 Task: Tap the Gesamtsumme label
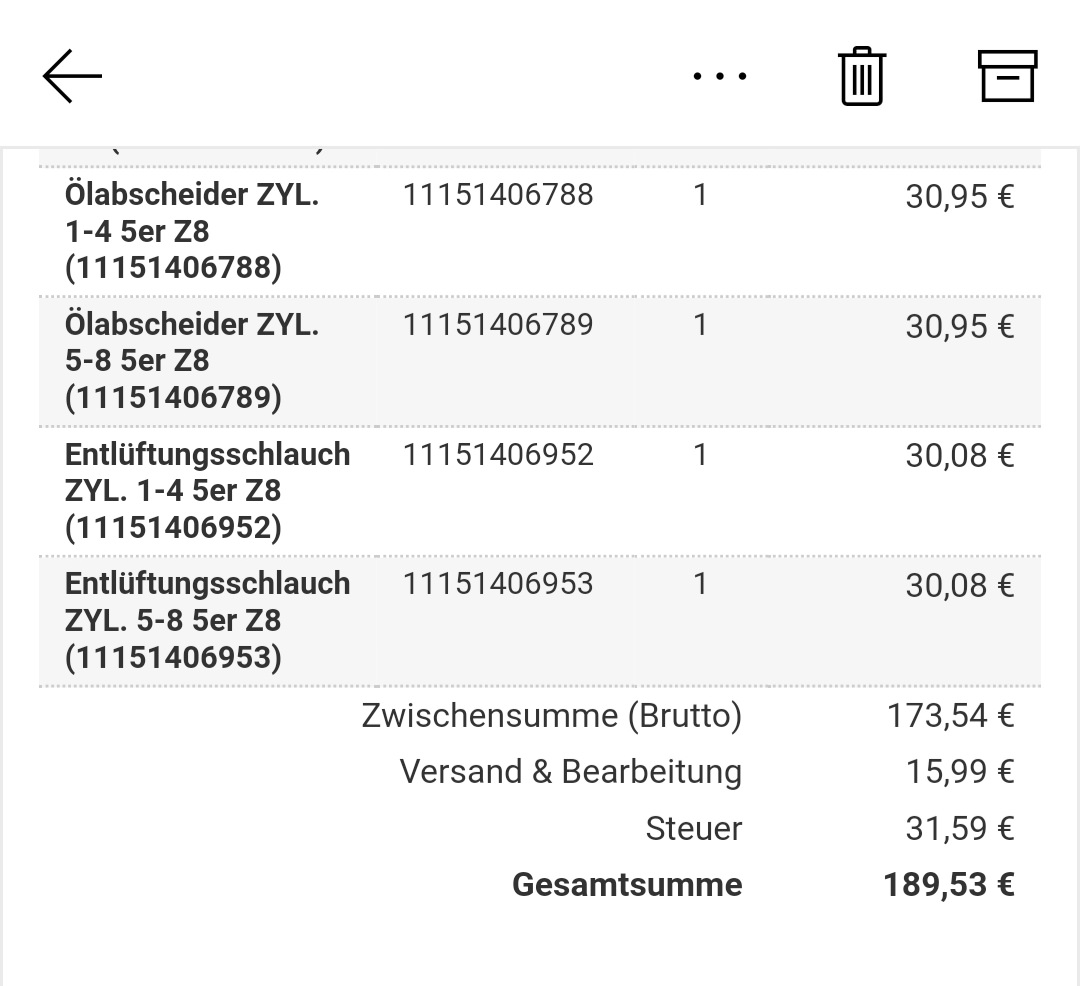coord(627,885)
